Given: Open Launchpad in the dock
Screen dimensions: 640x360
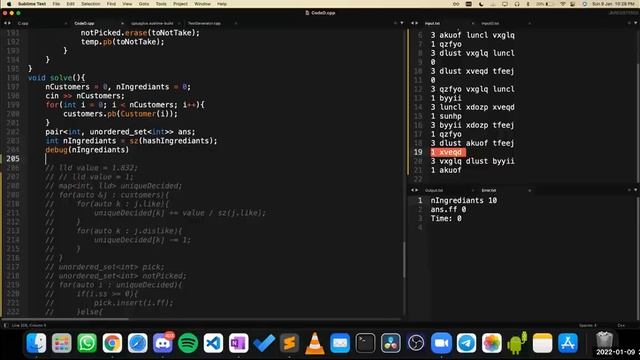Looking at the screenshot, I should tap(62, 343).
